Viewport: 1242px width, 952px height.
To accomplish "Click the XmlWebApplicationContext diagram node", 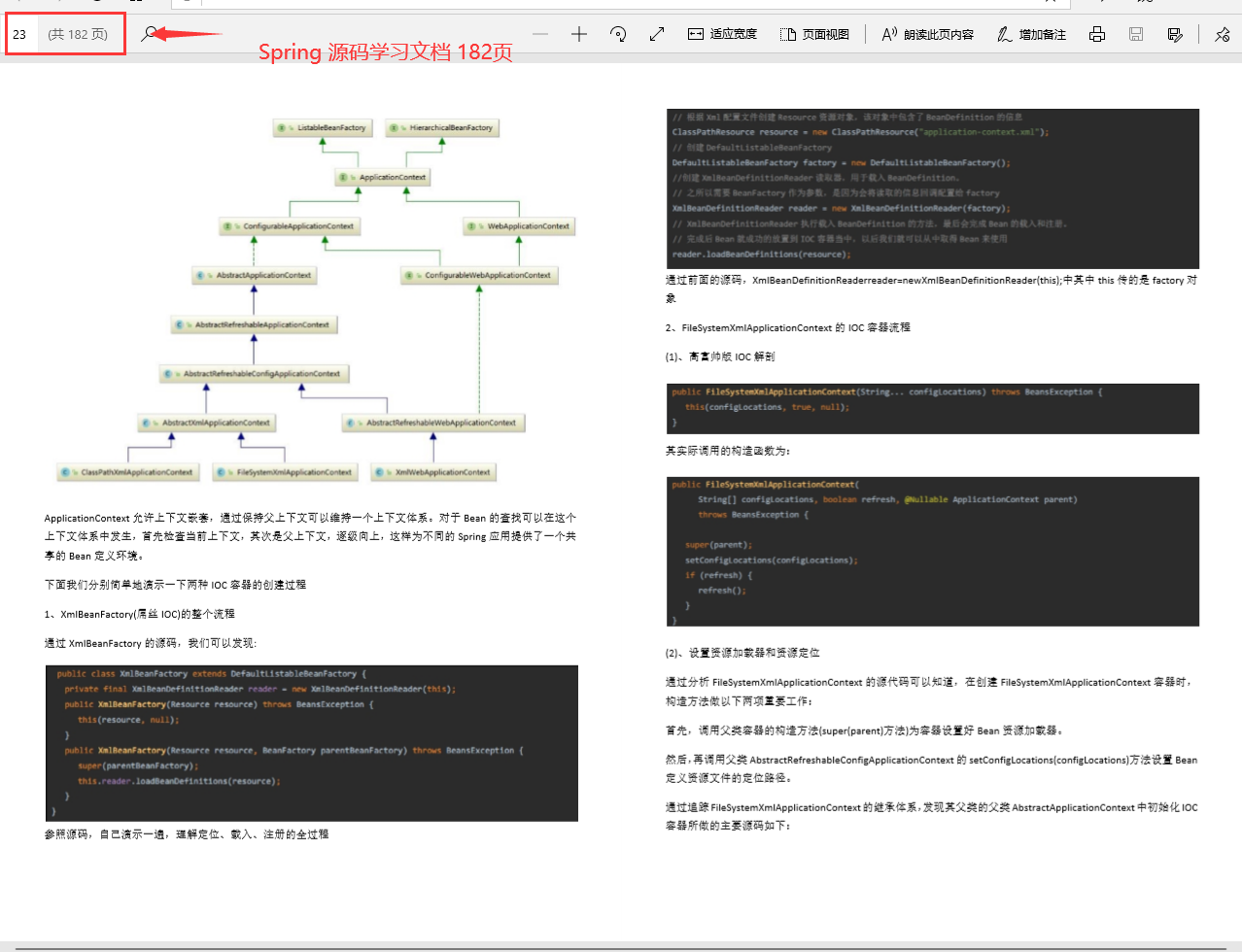I will [433, 472].
